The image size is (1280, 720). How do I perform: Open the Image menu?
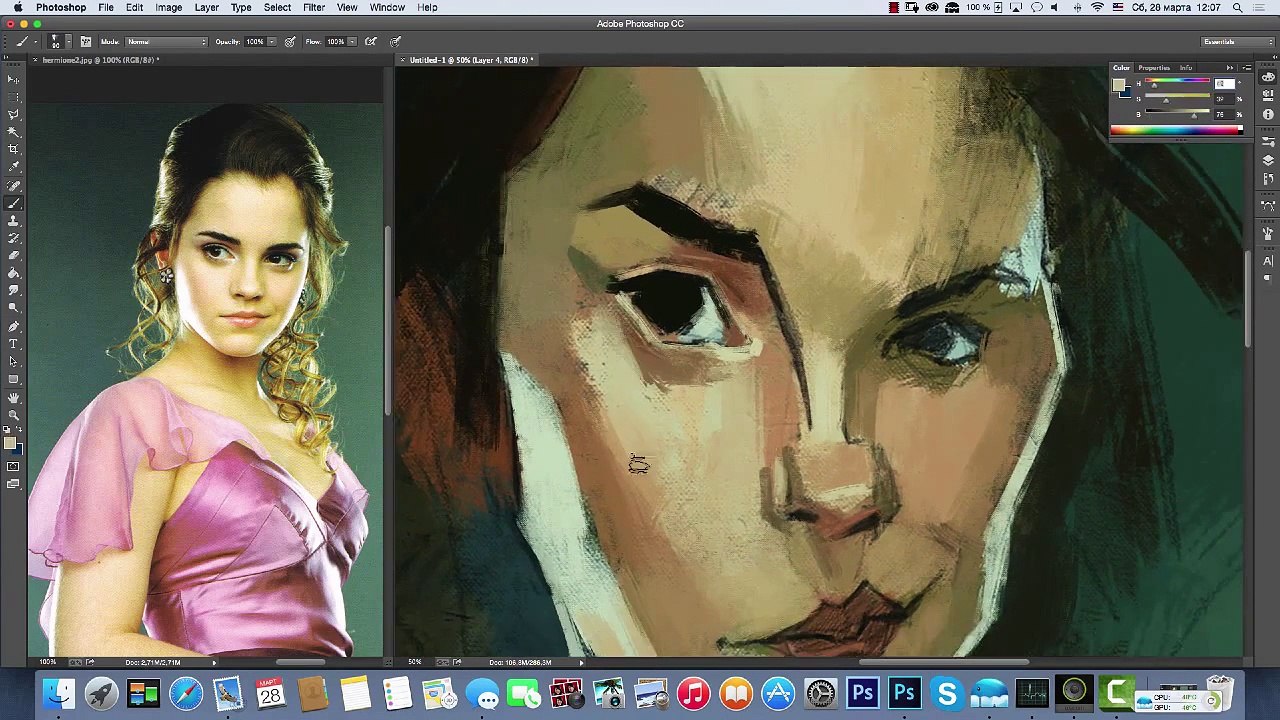(168, 7)
